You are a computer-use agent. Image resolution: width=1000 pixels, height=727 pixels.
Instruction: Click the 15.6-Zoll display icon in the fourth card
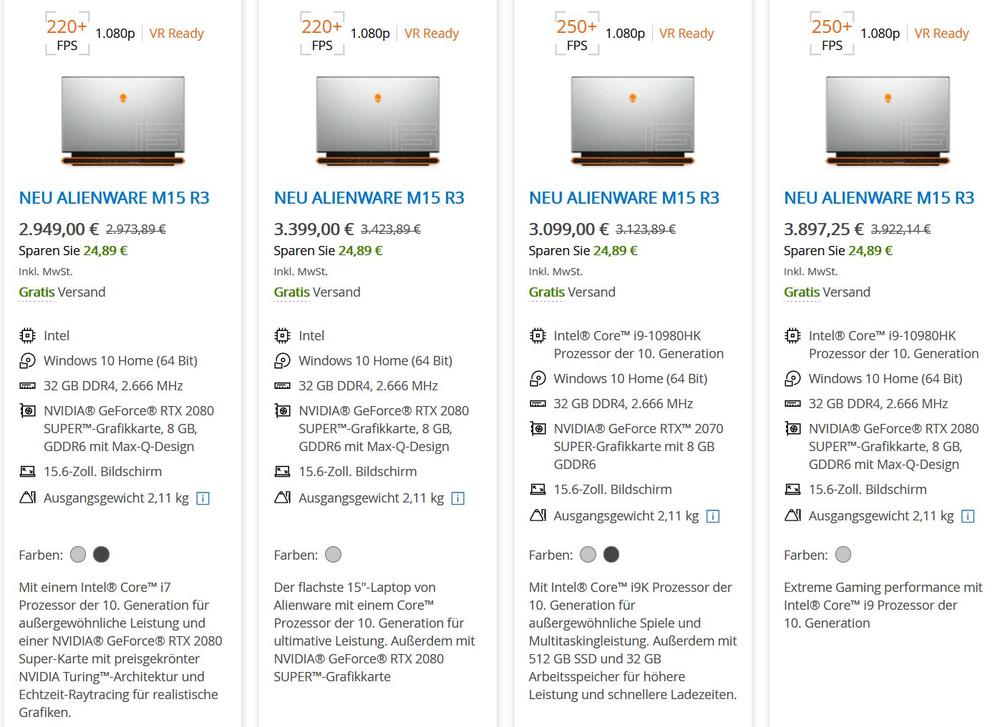point(792,489)
